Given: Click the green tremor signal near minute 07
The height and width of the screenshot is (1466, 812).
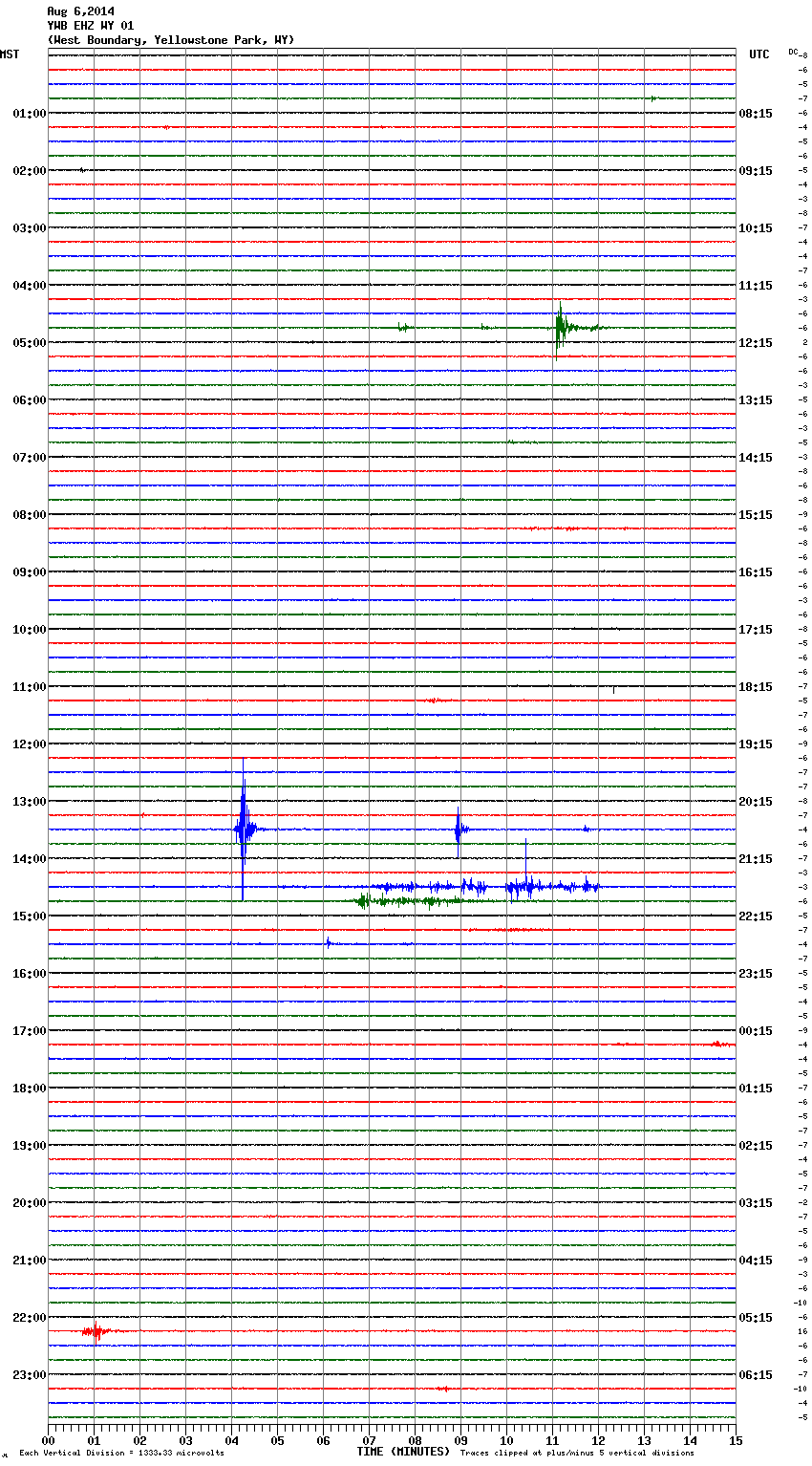Looking at the screenshot, I should [364, 900].
